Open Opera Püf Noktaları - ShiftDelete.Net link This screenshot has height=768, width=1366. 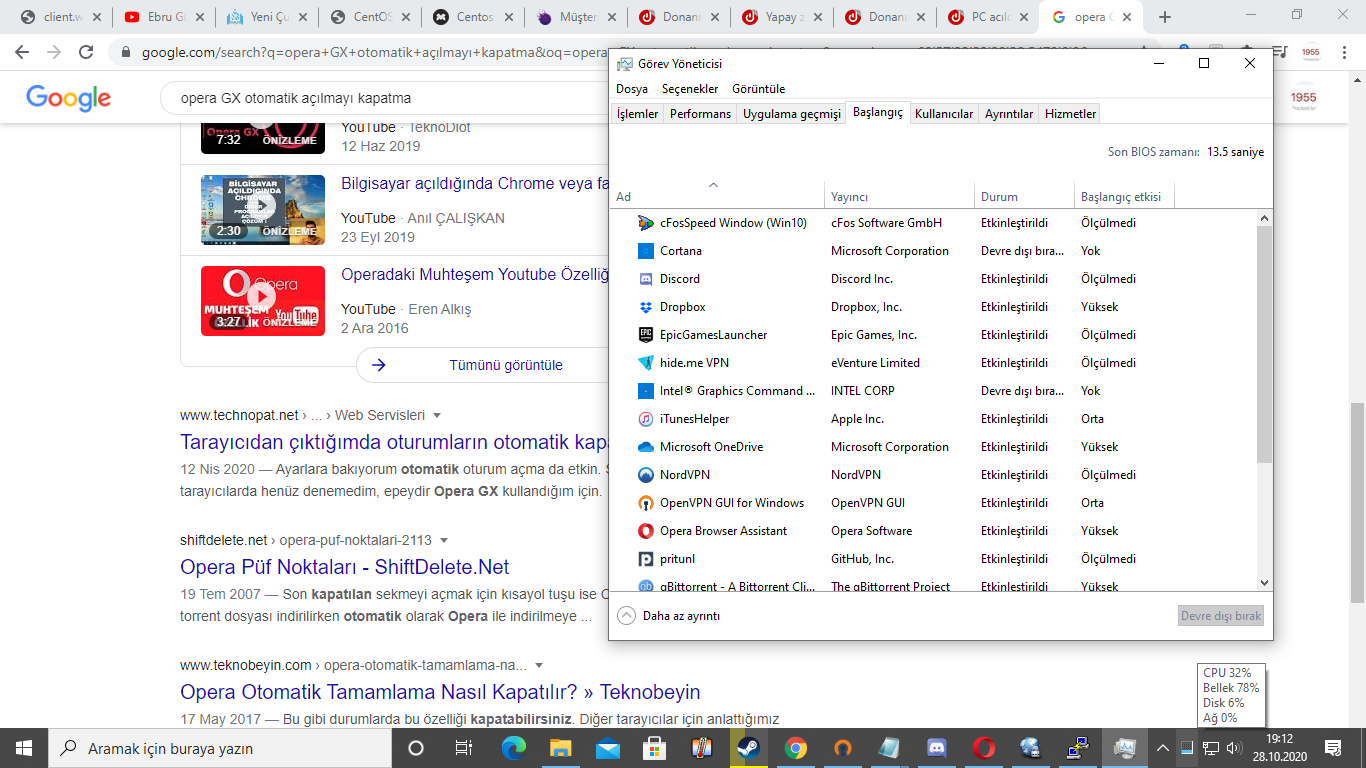(x=345, y=567)
